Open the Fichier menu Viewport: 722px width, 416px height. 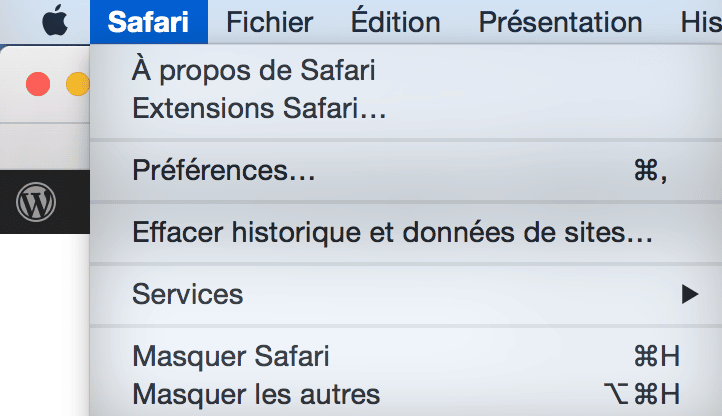(269, 22)
